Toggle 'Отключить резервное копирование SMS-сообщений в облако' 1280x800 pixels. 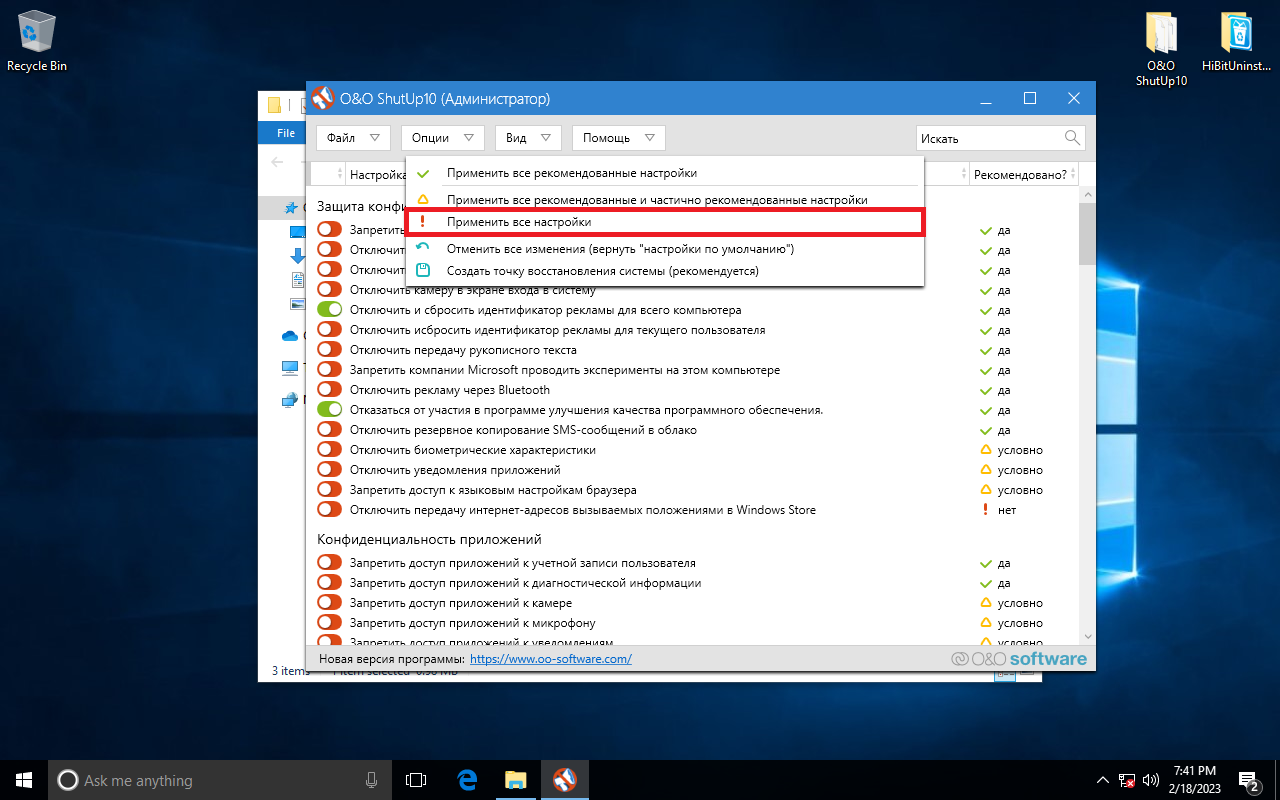[330, 430]
